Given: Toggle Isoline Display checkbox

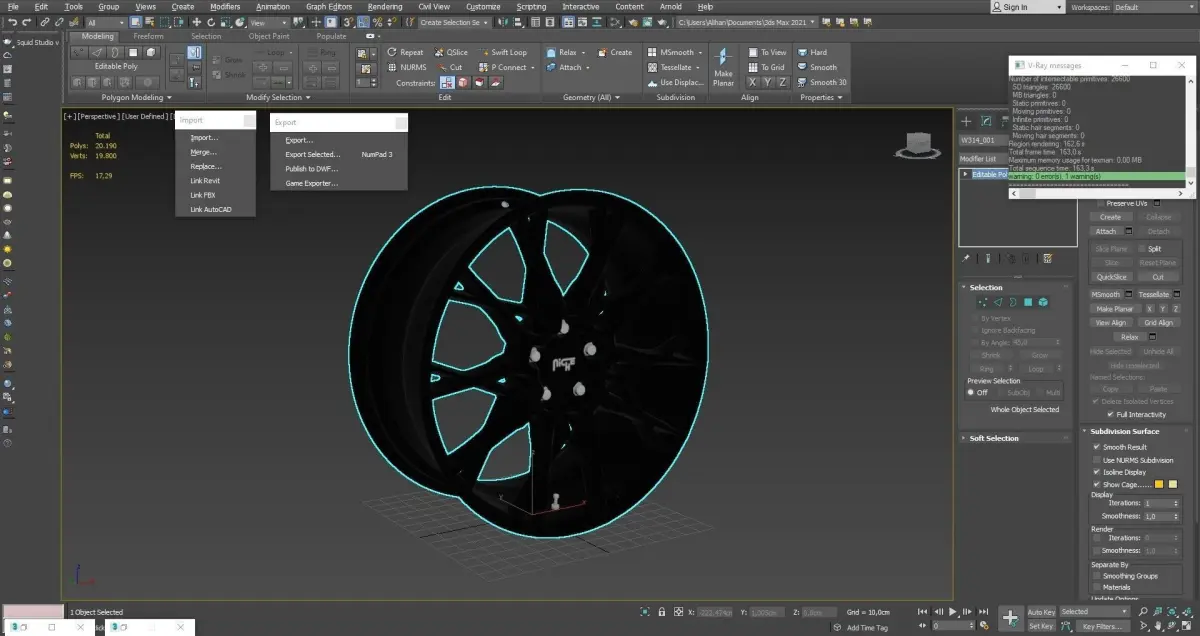Looking at the screenshot, I should point(1097,471).
